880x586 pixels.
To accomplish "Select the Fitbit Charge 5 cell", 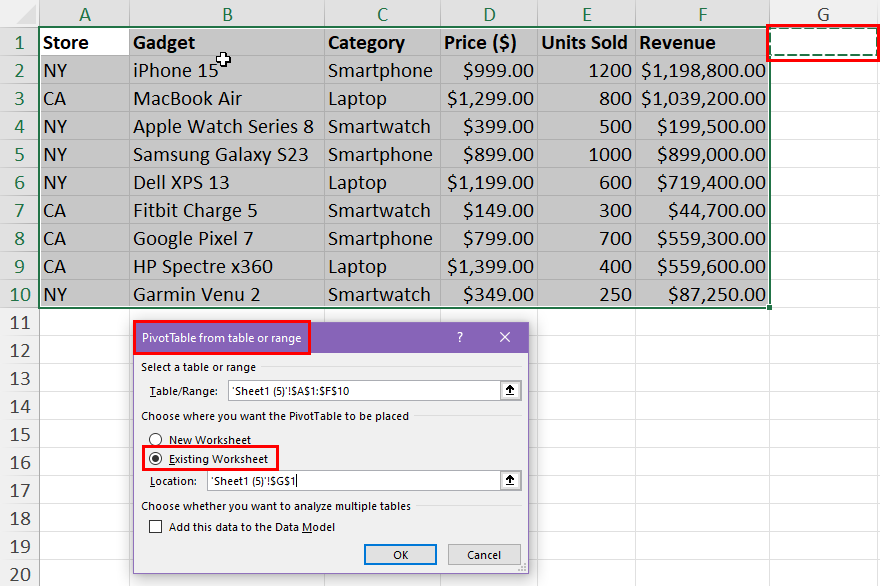I will click(x=227, y=210).
